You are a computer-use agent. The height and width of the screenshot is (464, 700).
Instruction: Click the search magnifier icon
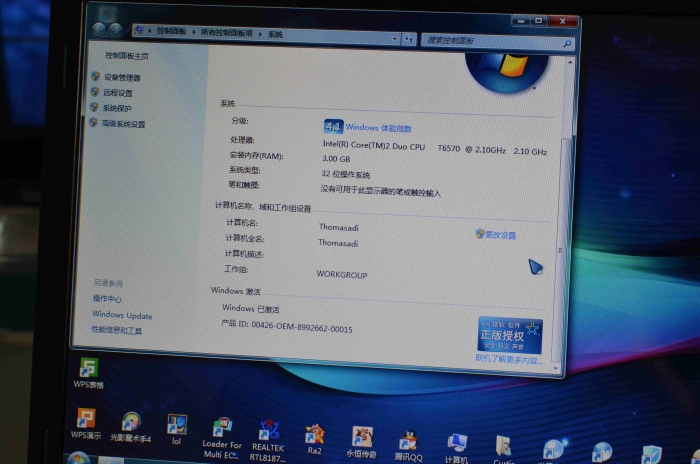(x=567, y=43)
